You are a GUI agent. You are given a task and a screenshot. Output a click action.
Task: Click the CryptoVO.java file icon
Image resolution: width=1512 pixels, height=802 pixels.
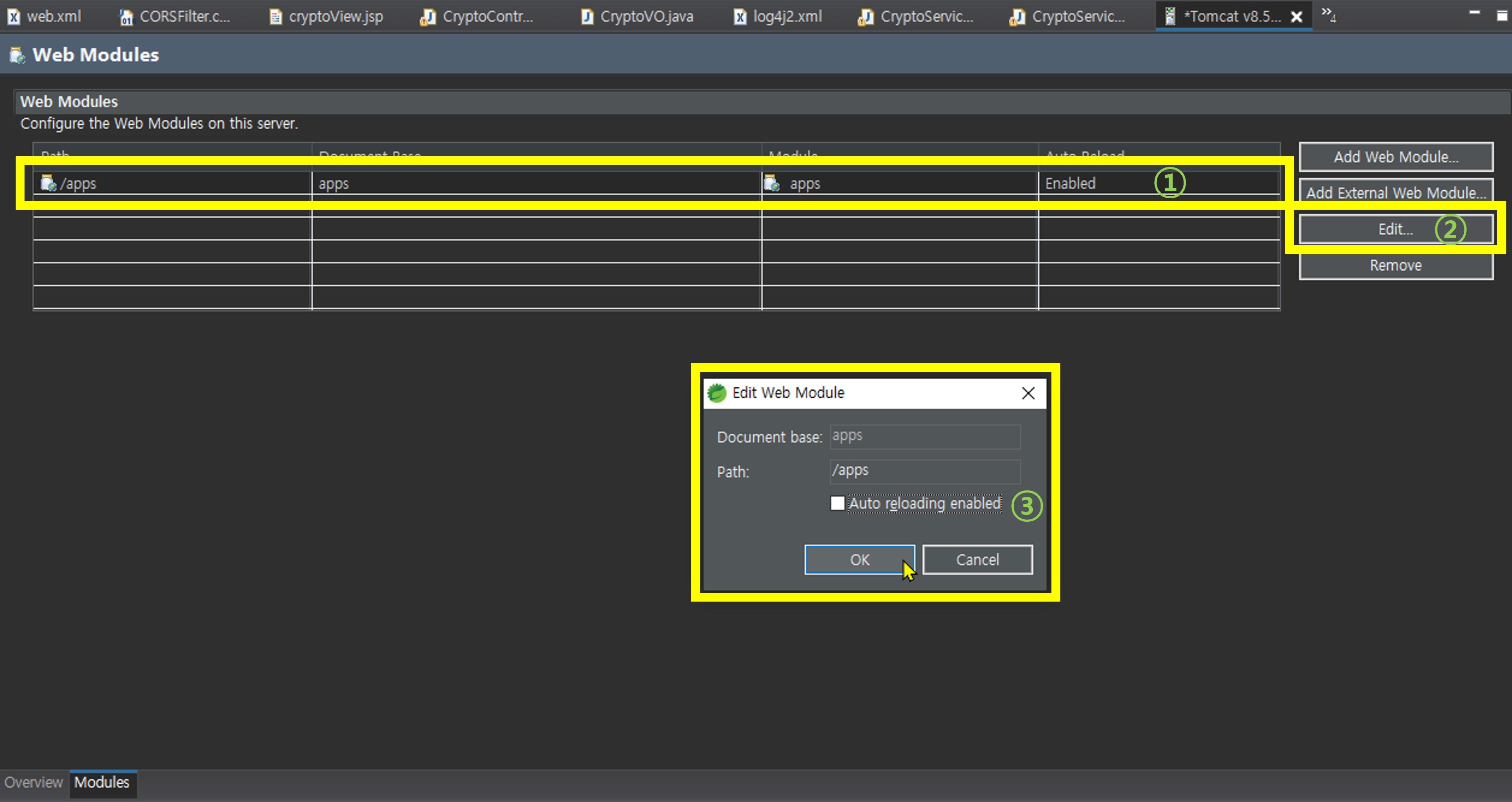pyautogui.click(x=586, y=17)
